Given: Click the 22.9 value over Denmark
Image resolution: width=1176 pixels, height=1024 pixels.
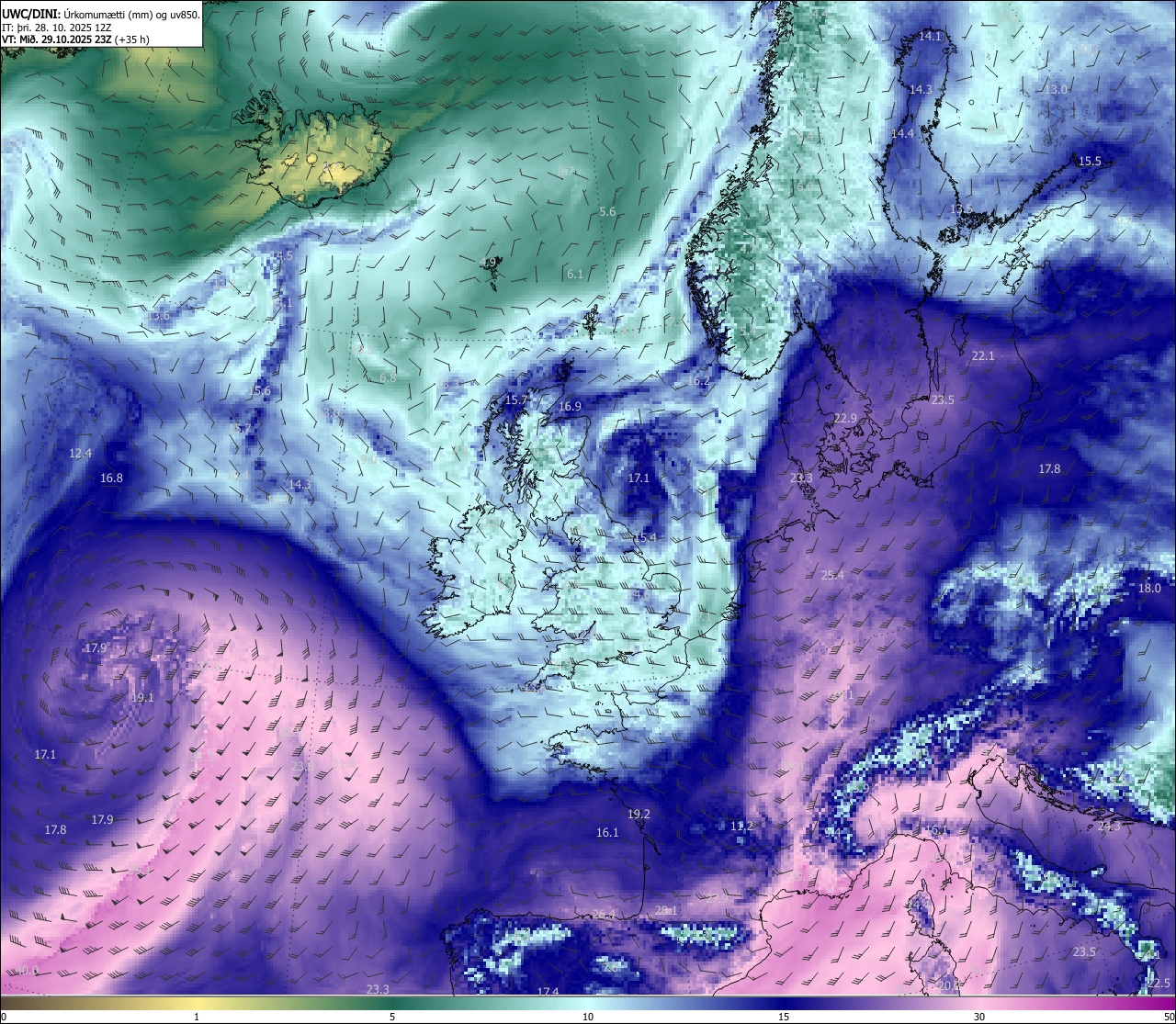Looking at the screenshot, I should pyautogui.click(x=845, y=418).
